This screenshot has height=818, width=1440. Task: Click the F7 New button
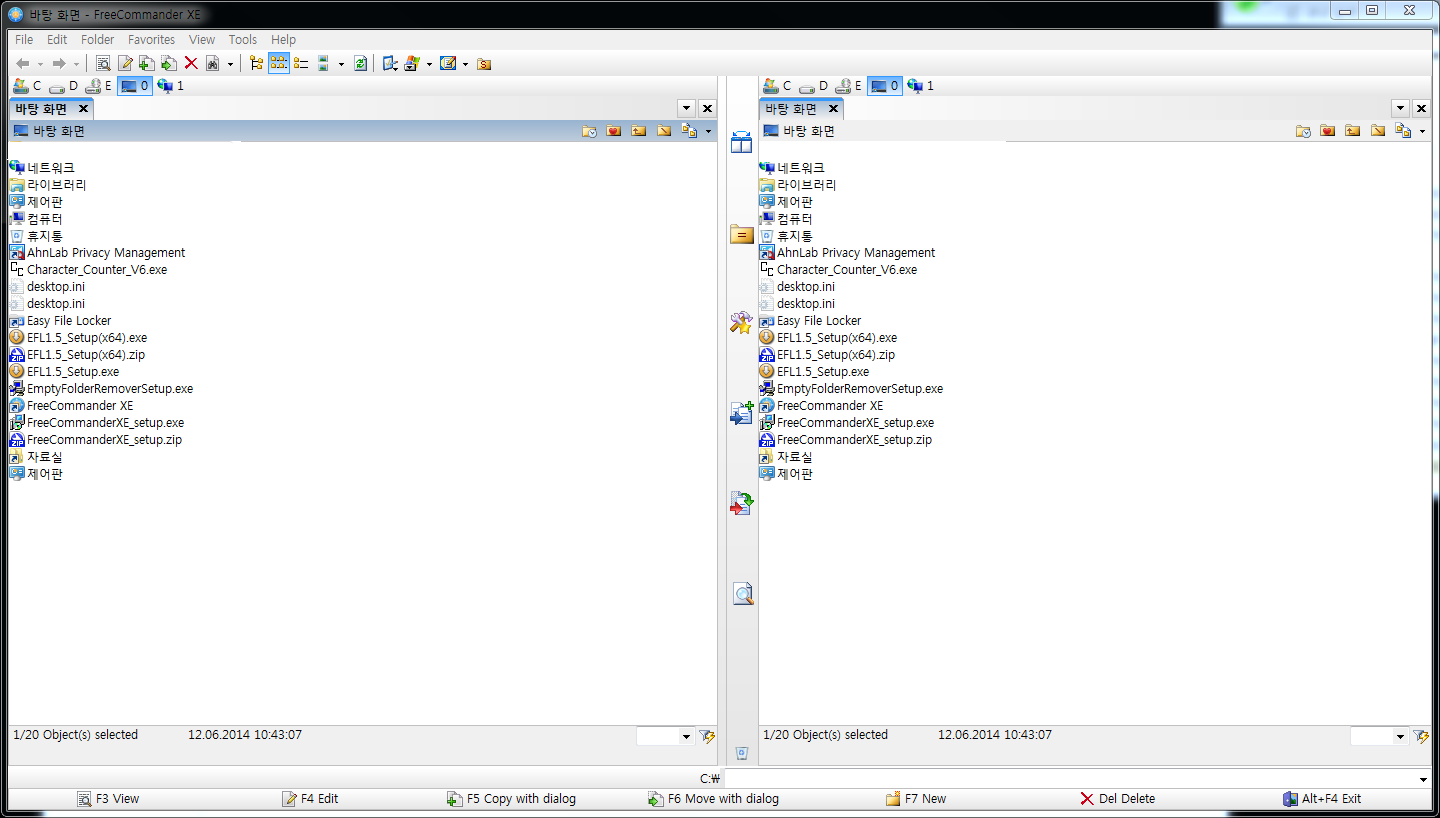tap(916, 799)
